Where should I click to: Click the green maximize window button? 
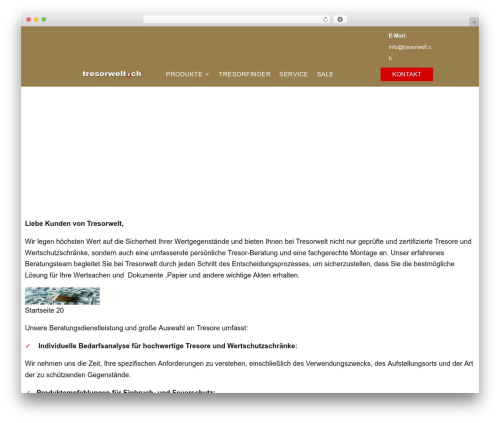tap(44, 20)
